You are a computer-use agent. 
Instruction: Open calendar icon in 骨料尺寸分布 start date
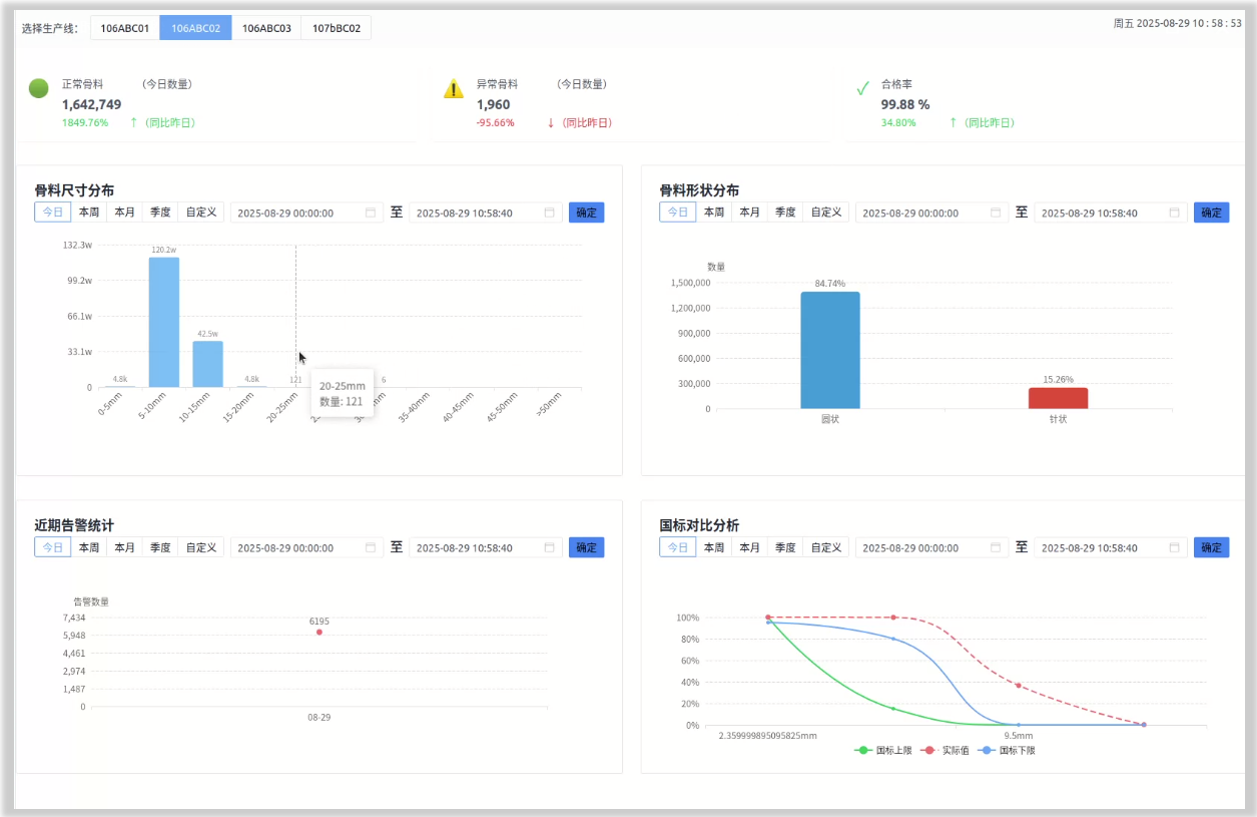[x=370, y=213]
